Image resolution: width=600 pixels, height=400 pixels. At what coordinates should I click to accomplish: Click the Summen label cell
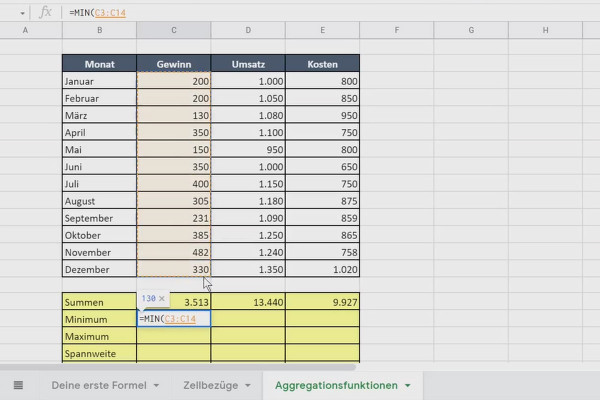coord(99,302)
